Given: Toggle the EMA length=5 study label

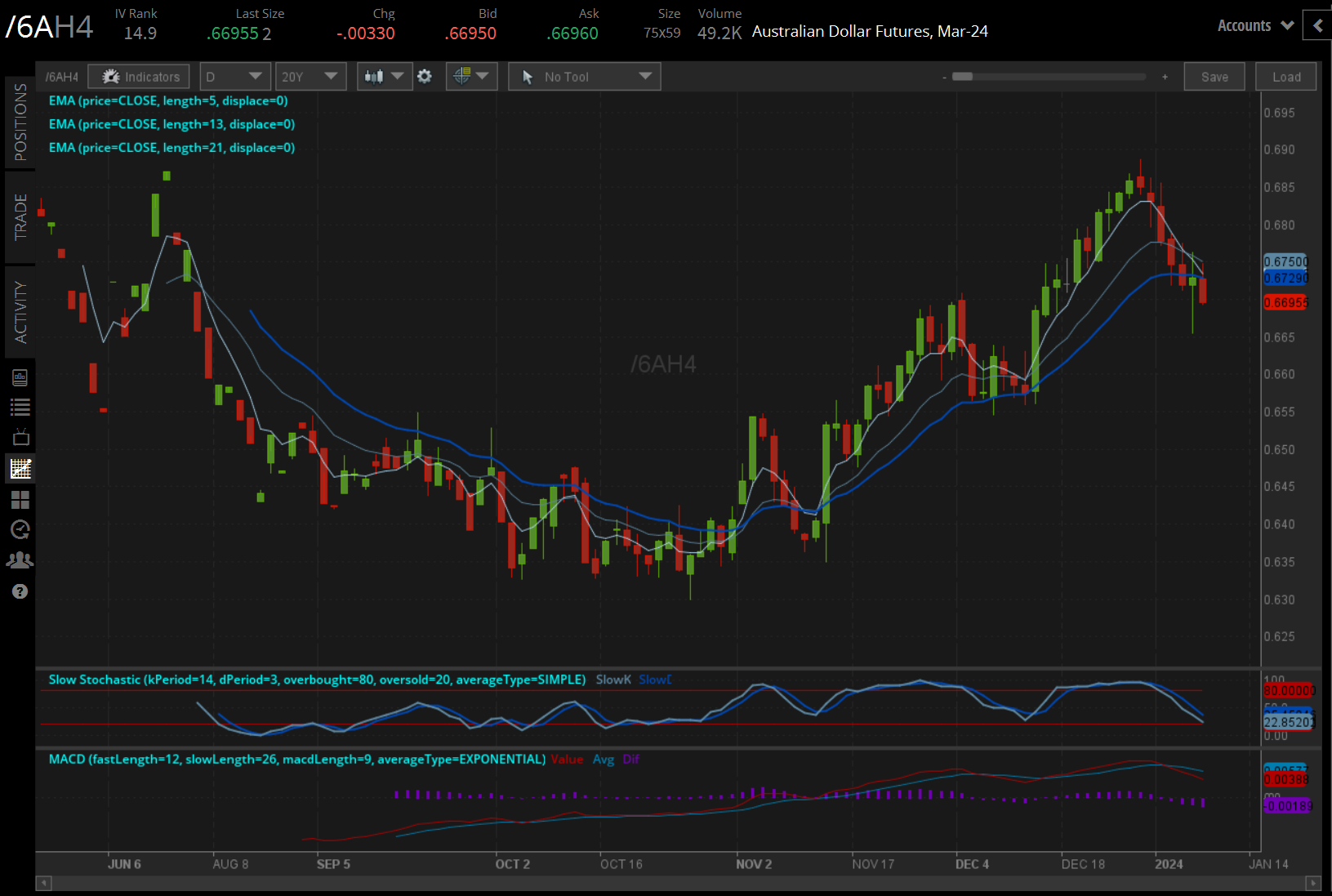Looking at the screenshot, I should pos(168,100).
